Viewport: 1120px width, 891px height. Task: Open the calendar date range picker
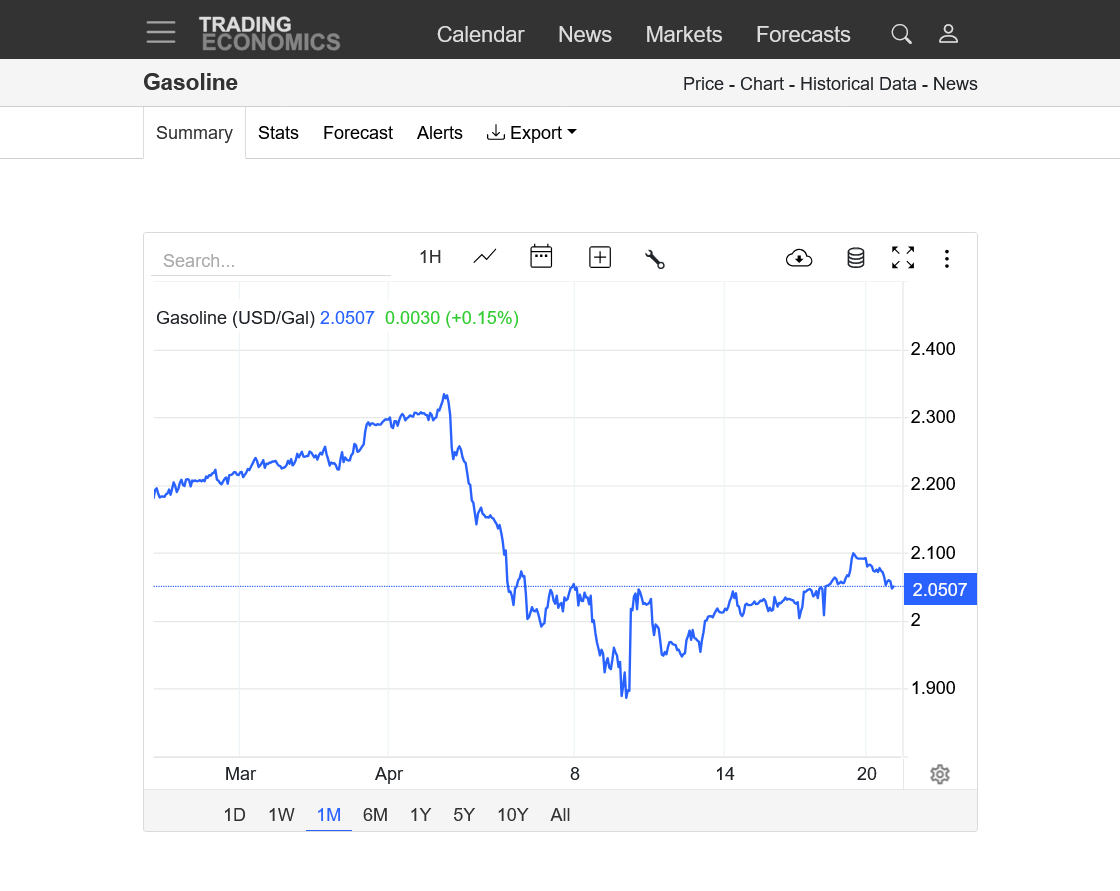click(541, 257)
